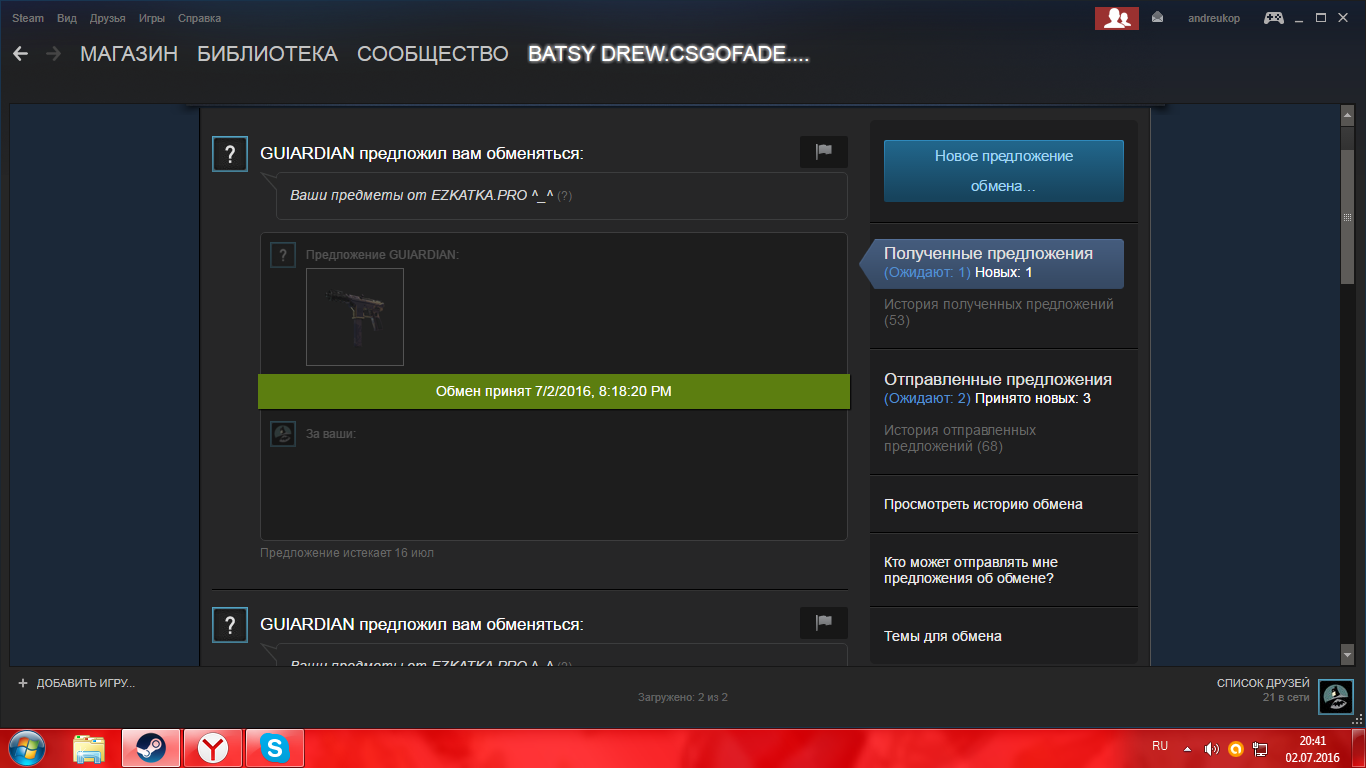Click the Steam taskbar icon

[x=151, y=748]
